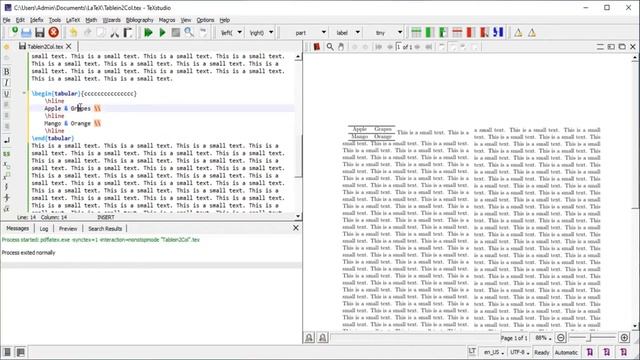
Task: Select the Messages tab
Action: 18,228
